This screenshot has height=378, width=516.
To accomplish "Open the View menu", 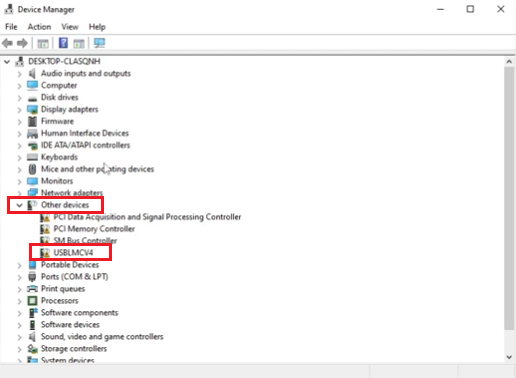I will pos(70,27).
